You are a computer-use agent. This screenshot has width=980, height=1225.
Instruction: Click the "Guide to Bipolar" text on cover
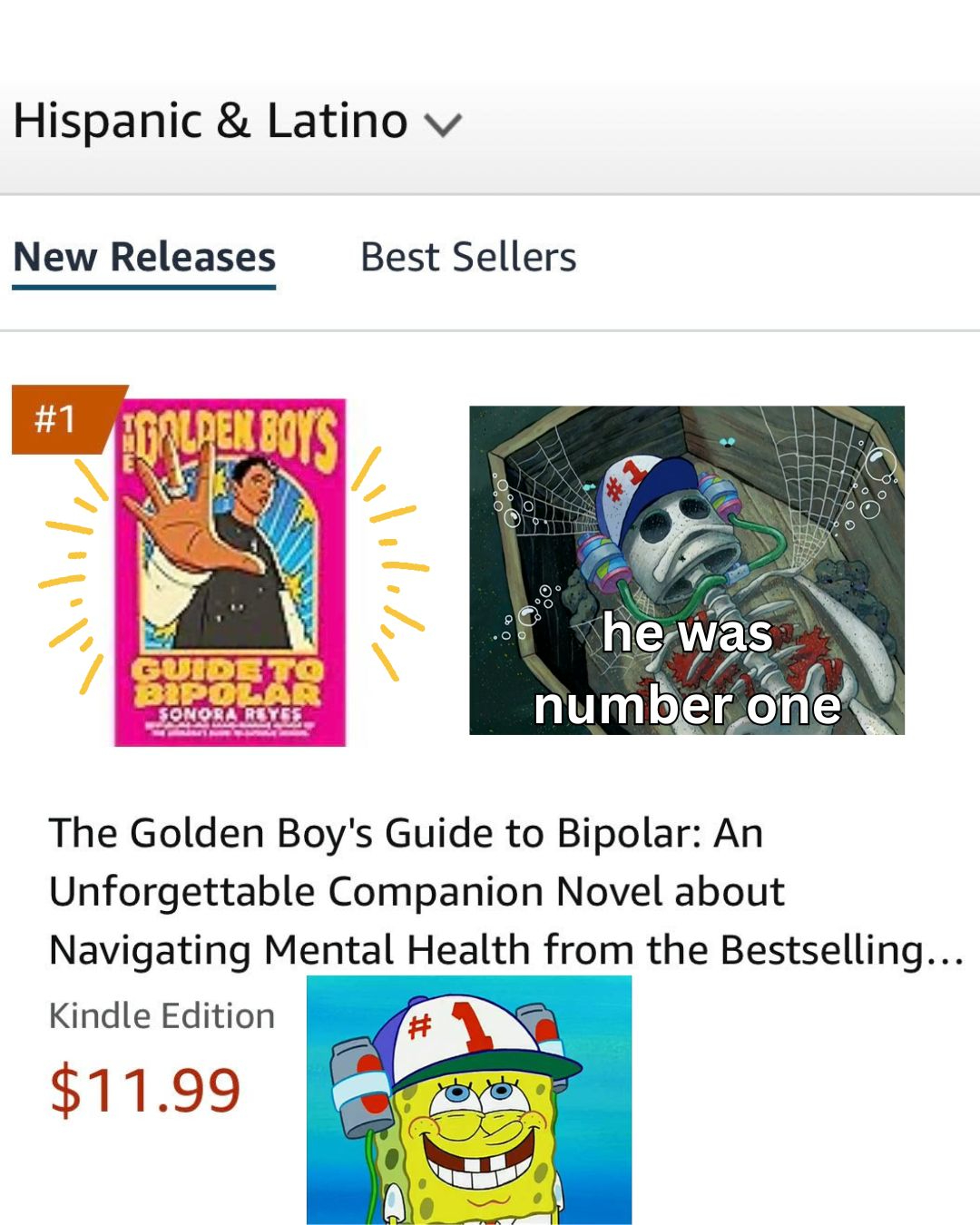pyautogui.click(x=229, y=682)
